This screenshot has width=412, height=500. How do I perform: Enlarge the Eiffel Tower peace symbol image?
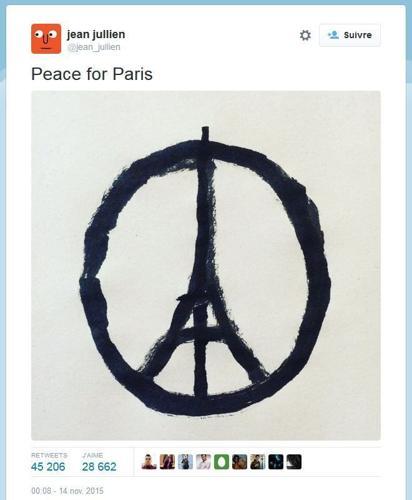(206, 265)
